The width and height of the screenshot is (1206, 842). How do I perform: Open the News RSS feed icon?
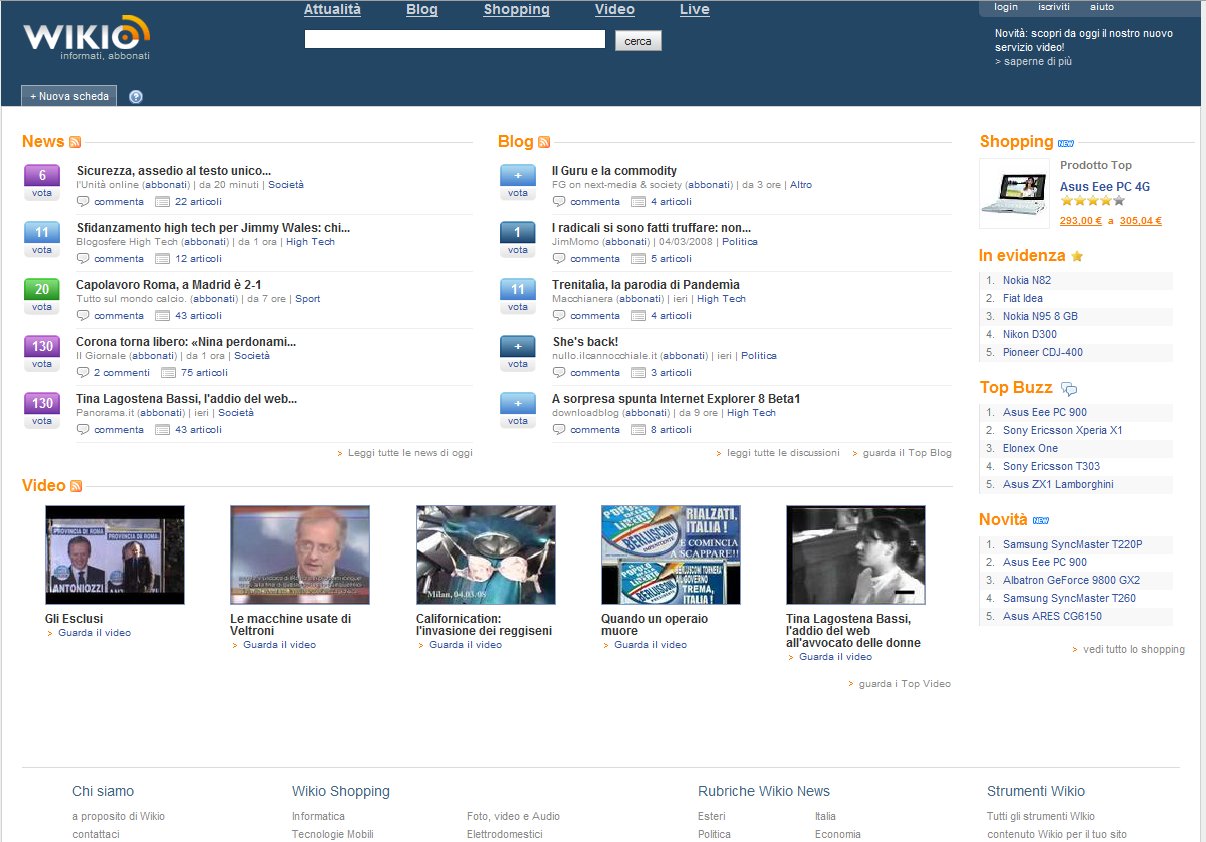click(75, 142)
